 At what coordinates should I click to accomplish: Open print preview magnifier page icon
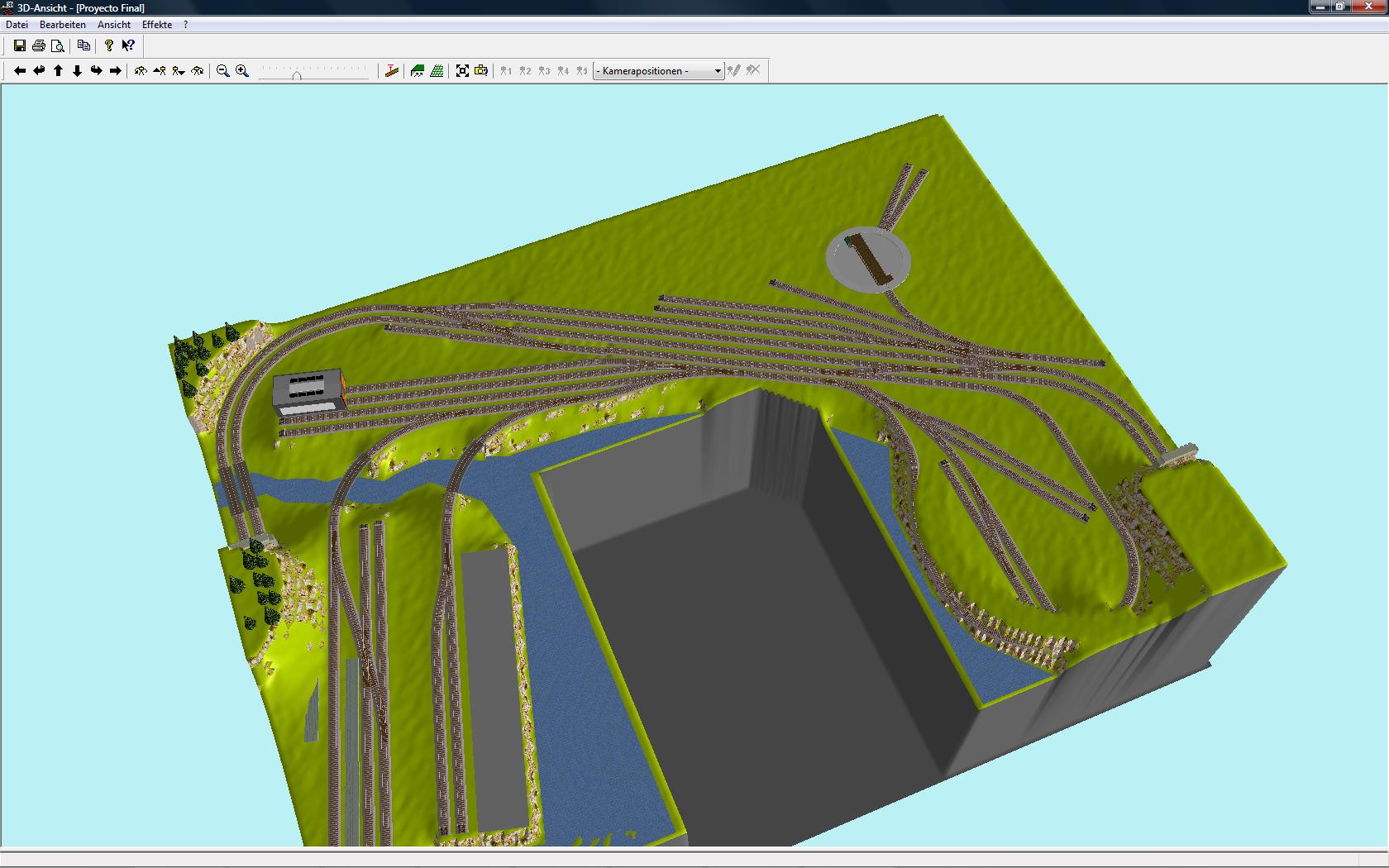pos(57,46)
